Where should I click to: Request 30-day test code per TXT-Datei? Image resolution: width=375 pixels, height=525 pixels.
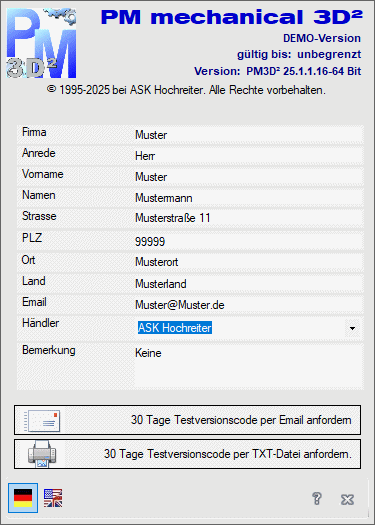click(188, 454)
